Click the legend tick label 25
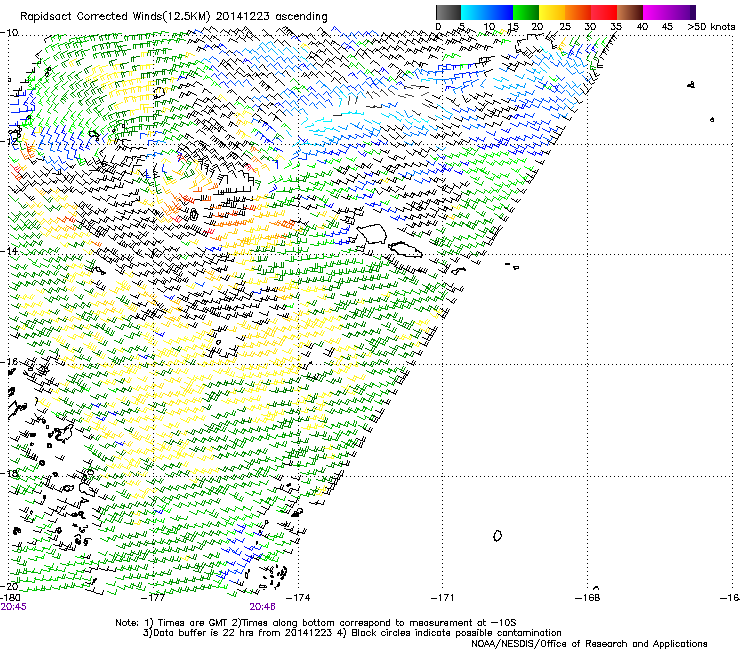The image size is (740, 650). (564, 27)
